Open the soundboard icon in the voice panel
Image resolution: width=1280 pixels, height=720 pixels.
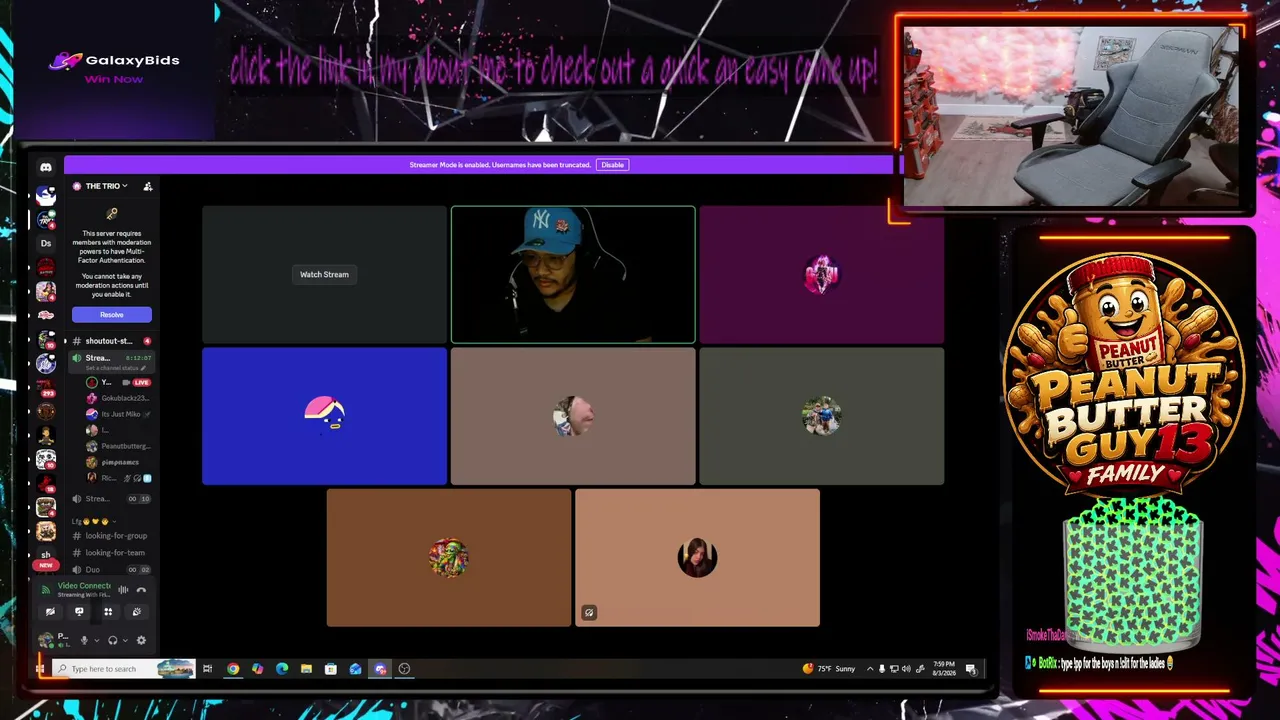click(x=137, y=612)
